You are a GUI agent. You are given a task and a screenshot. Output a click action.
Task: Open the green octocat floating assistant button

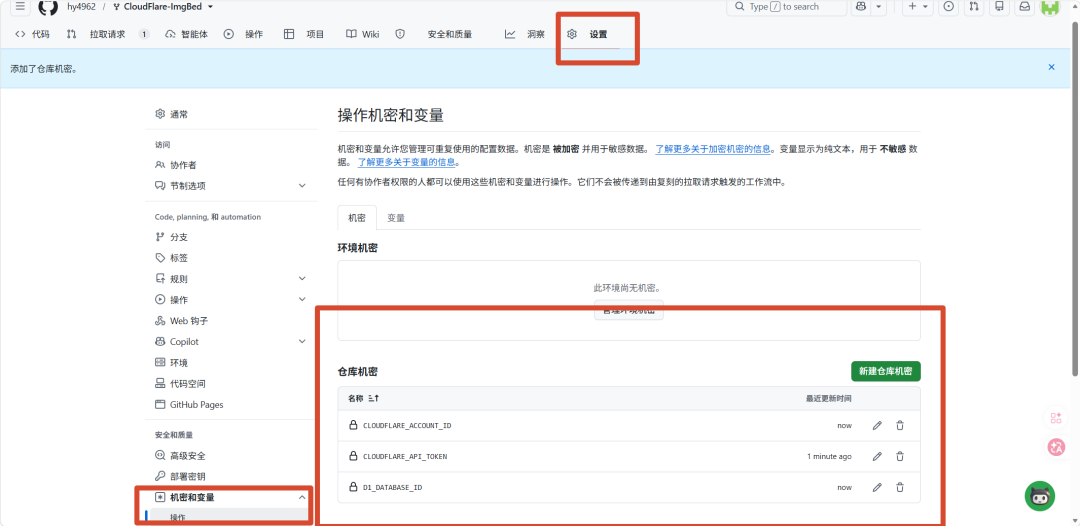[1039, 496]
